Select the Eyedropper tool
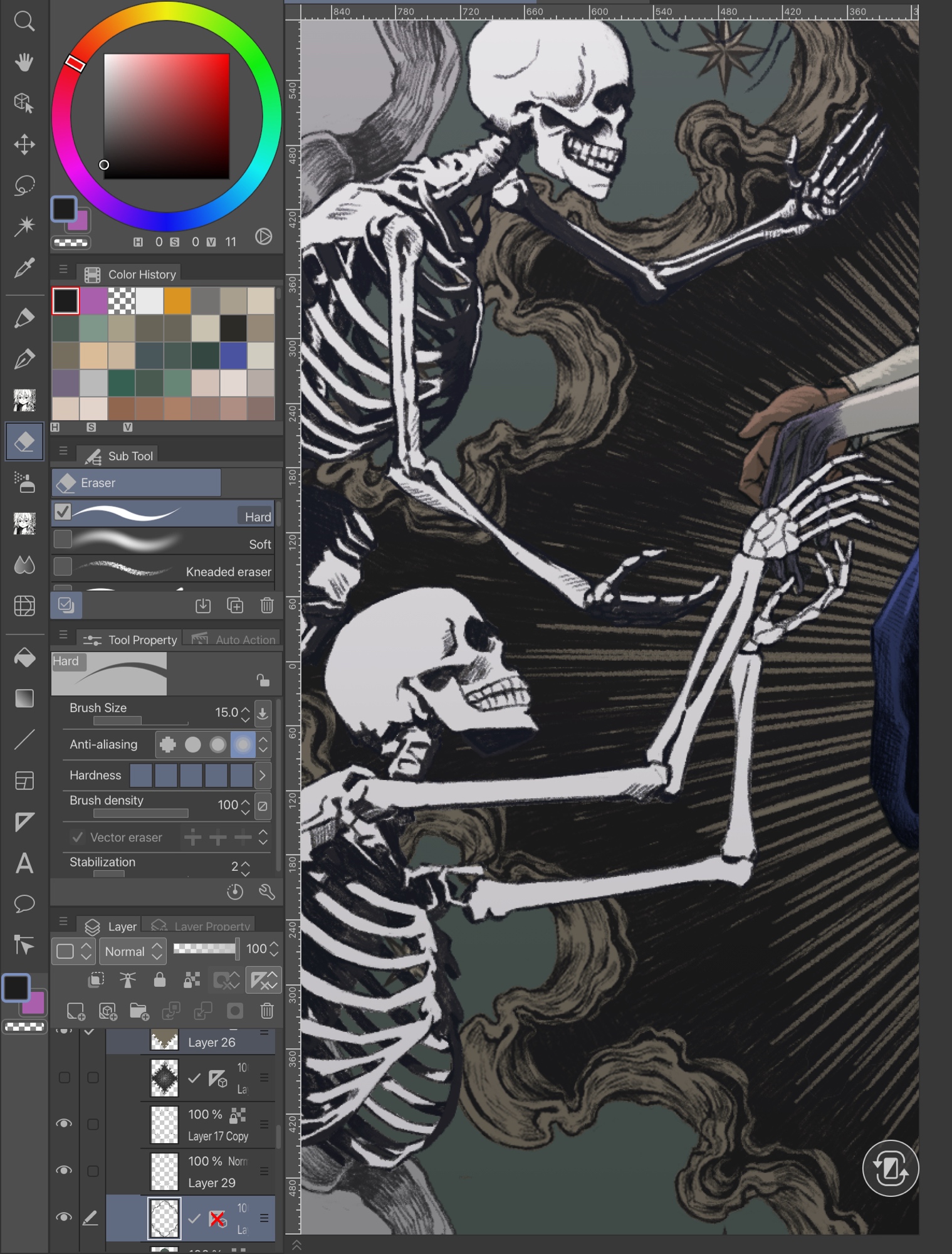 (x=24, y=268)
